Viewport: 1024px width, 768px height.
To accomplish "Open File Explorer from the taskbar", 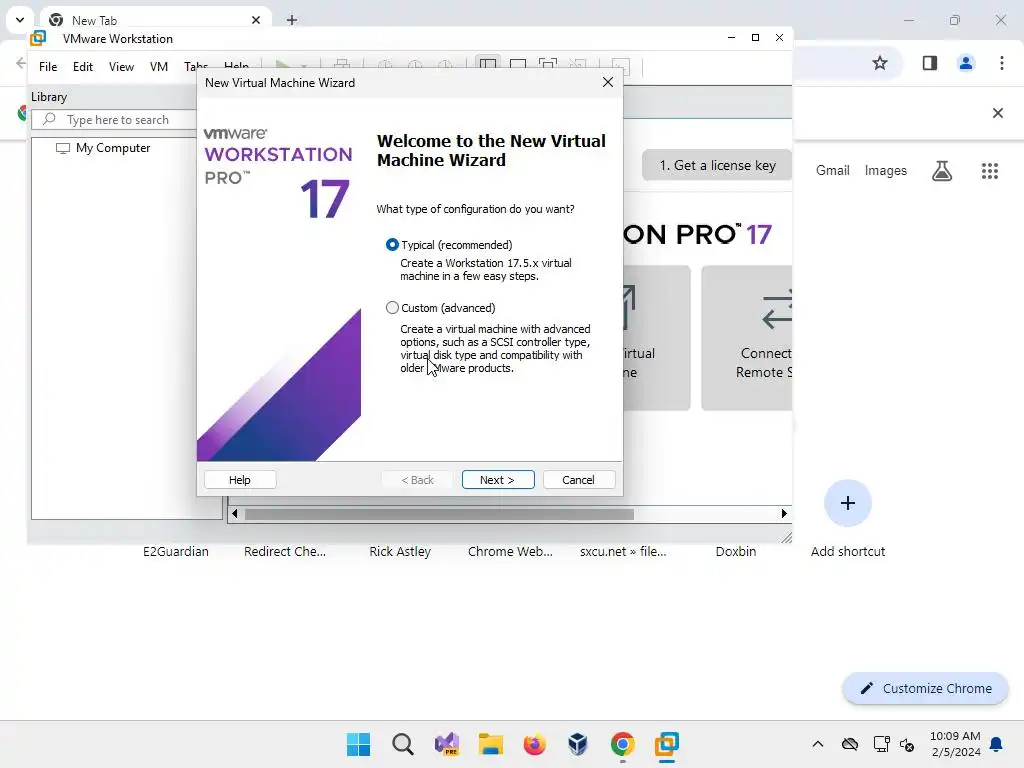I will [490, 744].
